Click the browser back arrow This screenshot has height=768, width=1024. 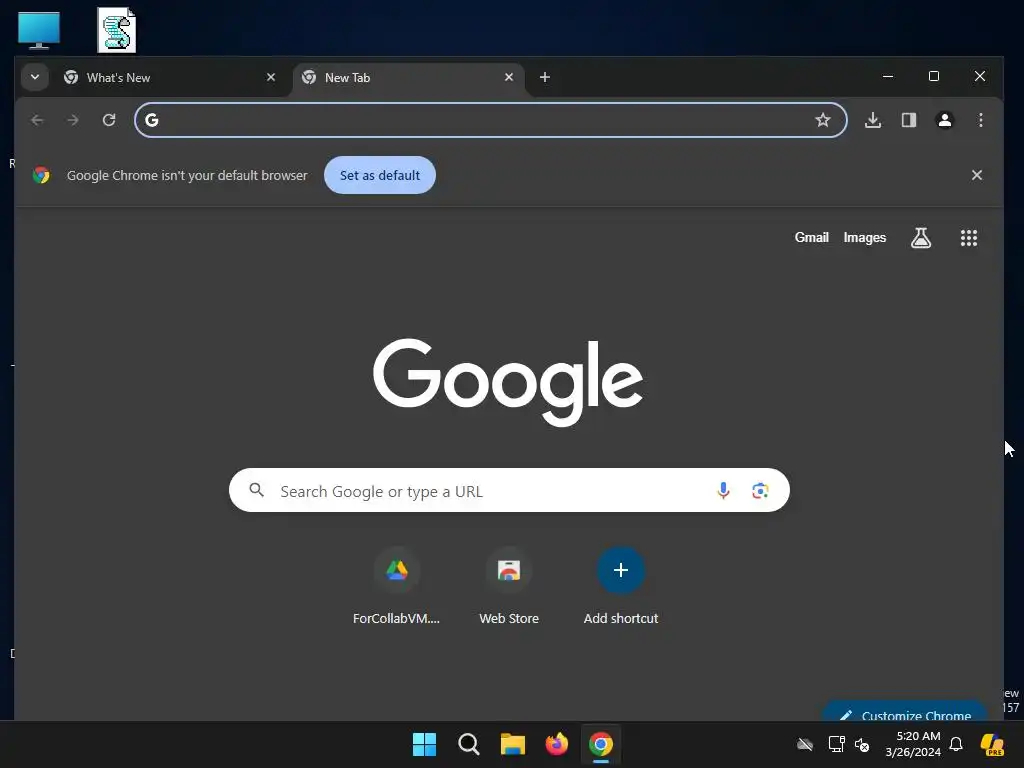[x=37, y=120]
